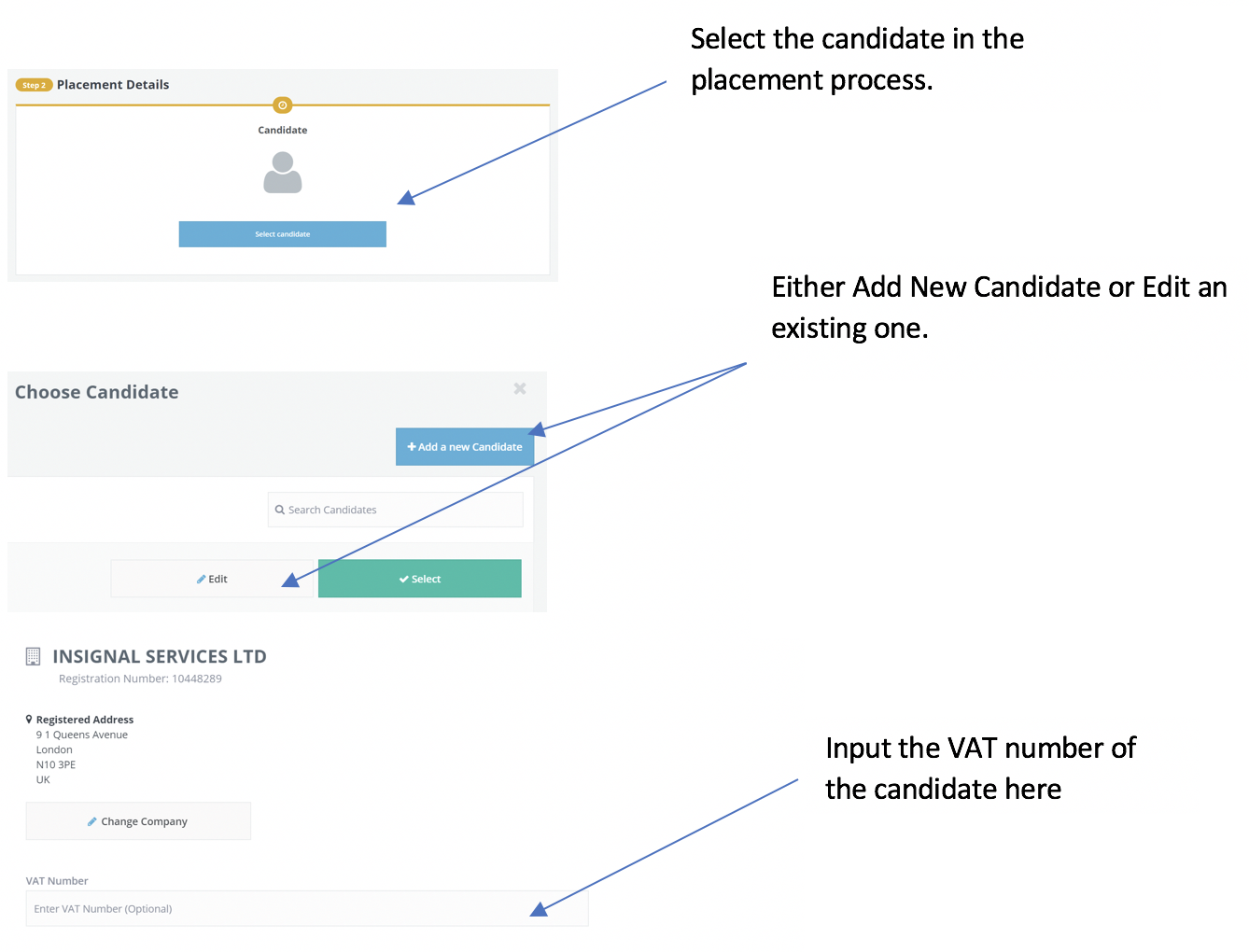Click the map pin icon beside Registered Address
Viewport: 1249px width, 952px height.
tap(29, 720)
